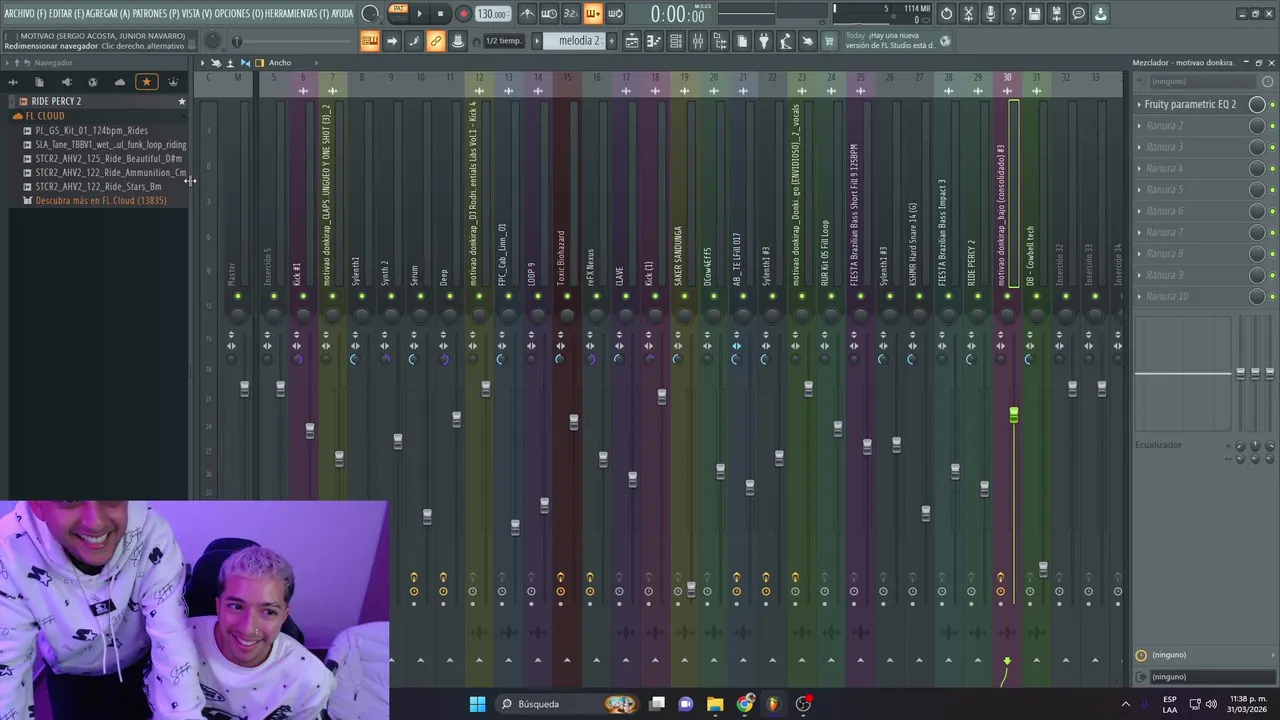Open the HERRAMIENTAS menu
The height and width of the screenshot is (720, 1280).
[298, 14]
